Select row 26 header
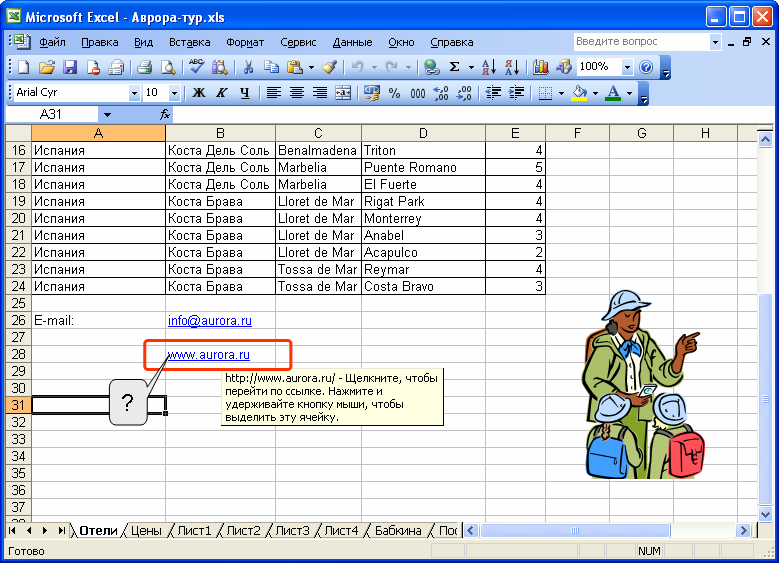The width and height of the screenshot is (779, 563). [18, 321]
